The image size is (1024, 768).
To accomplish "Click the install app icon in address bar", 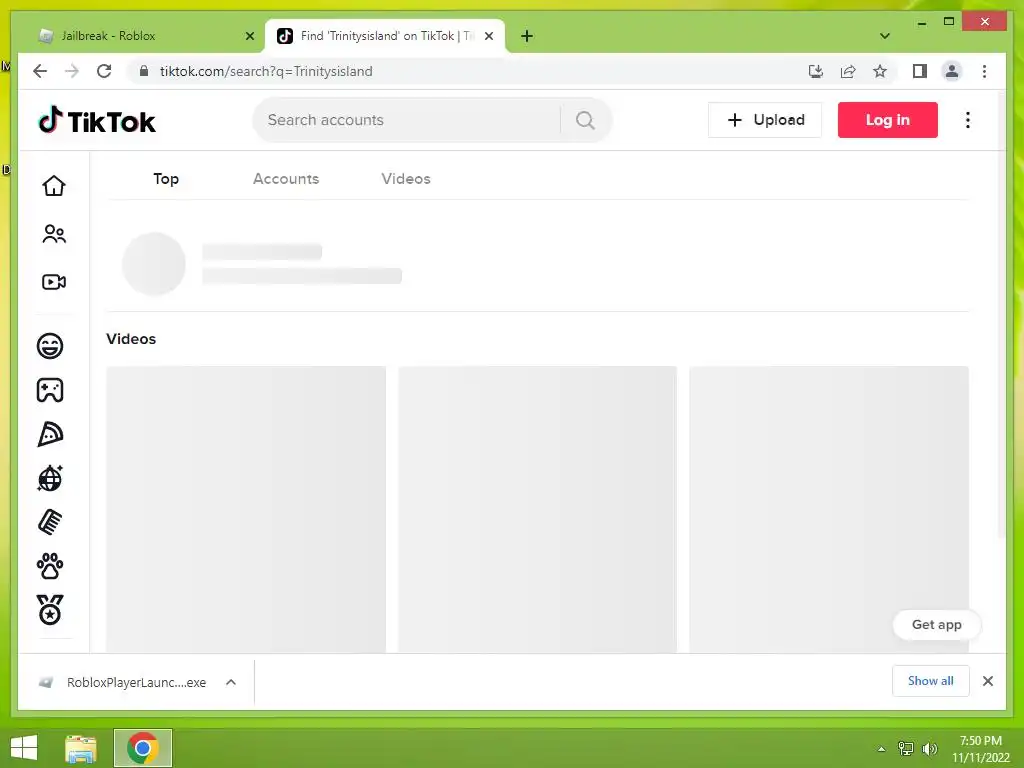I will (x=816, y=71).
